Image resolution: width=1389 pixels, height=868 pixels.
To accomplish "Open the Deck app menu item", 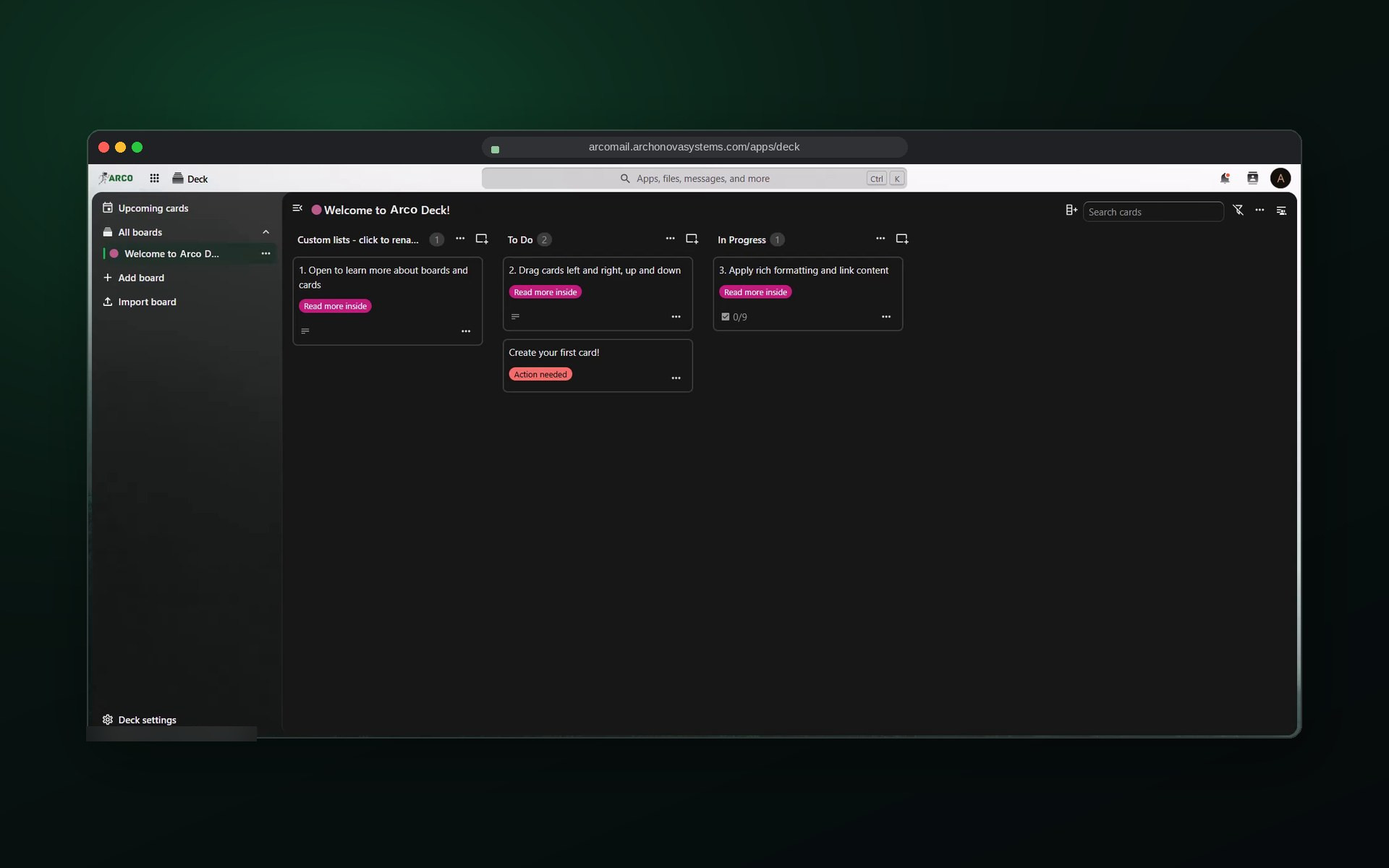I will click(190, 179).
